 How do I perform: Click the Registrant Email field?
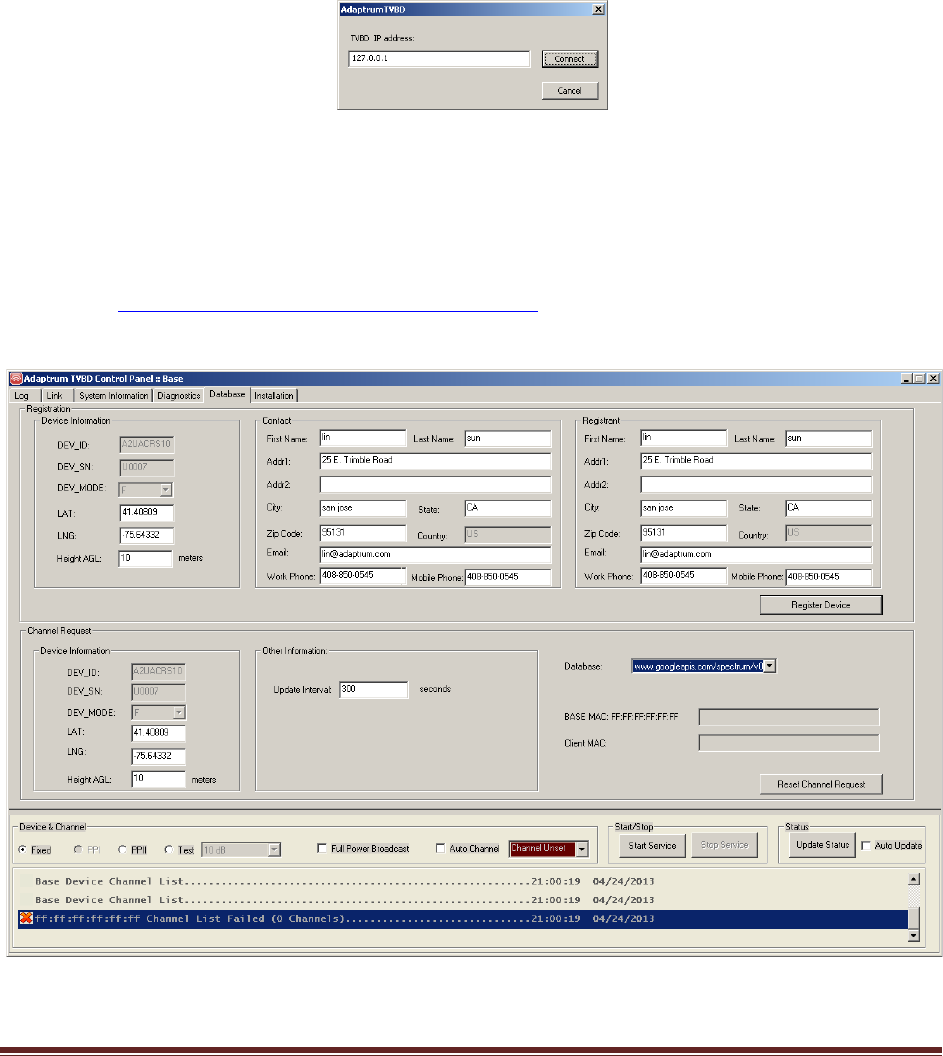click(x=756, y=554)
